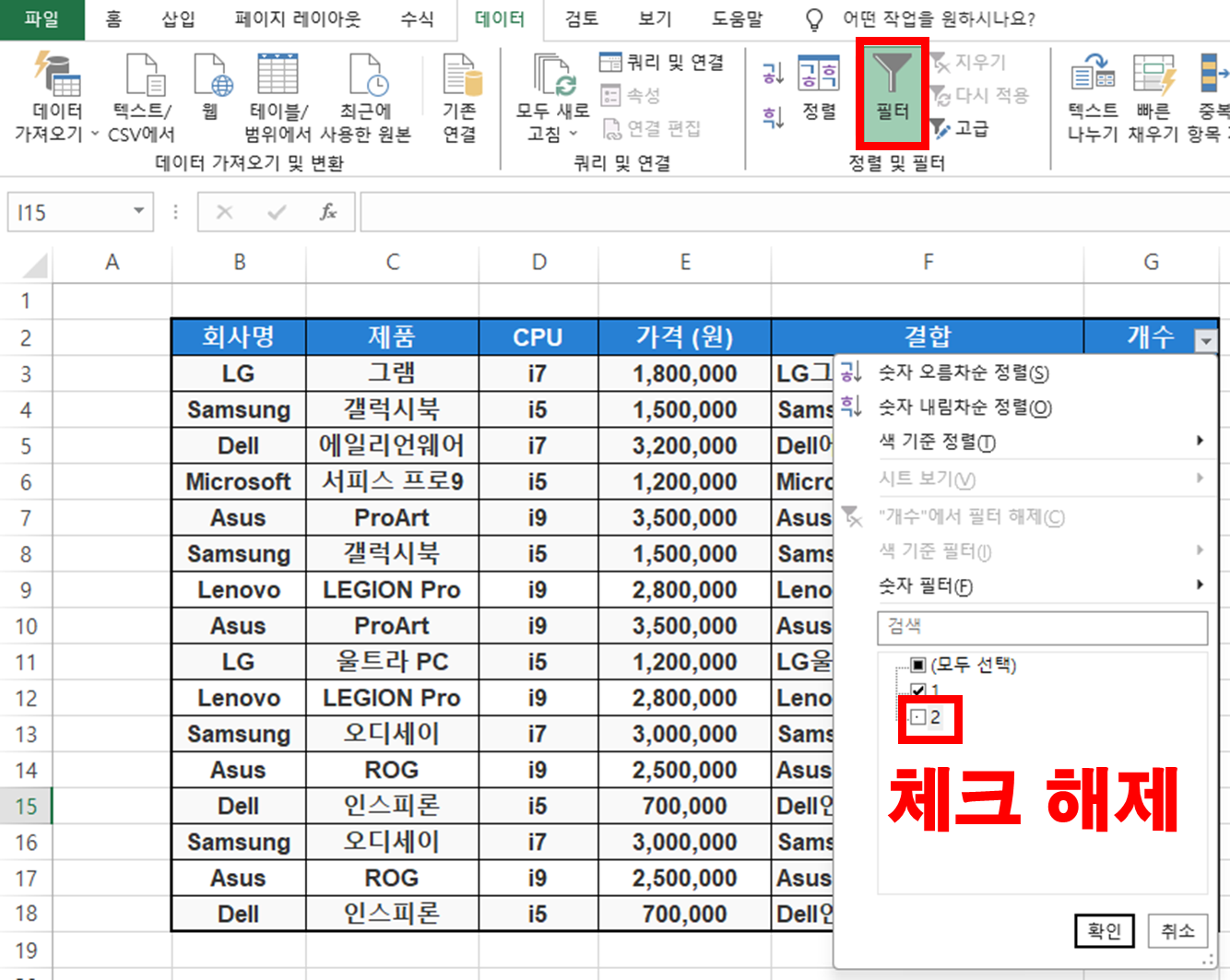Expand 모두 새로 고침 dropdown arrow
The width and height of the screenshot is (1230, 980).
[x=574, y=135]
